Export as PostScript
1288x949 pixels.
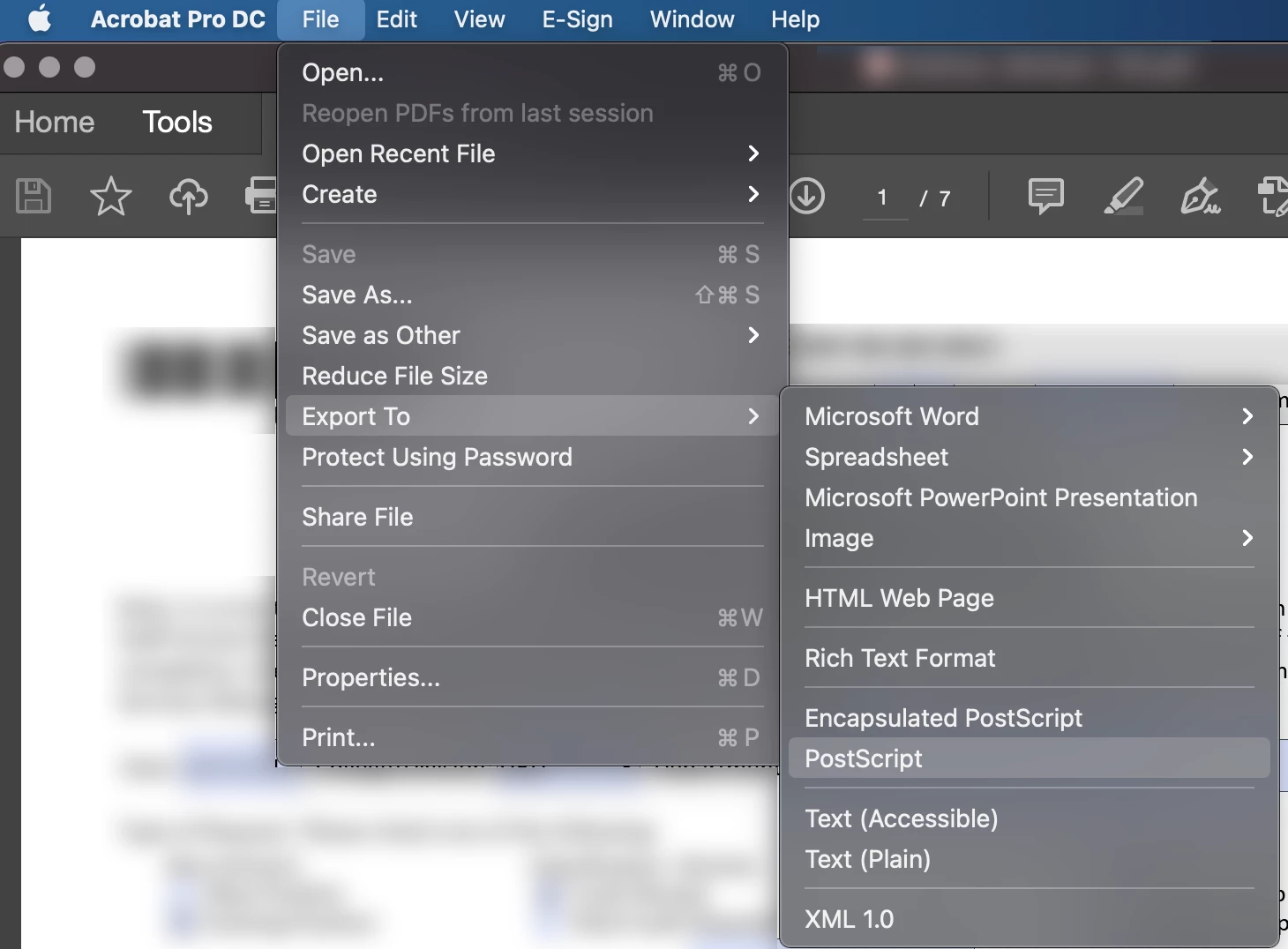point(1029,758)
